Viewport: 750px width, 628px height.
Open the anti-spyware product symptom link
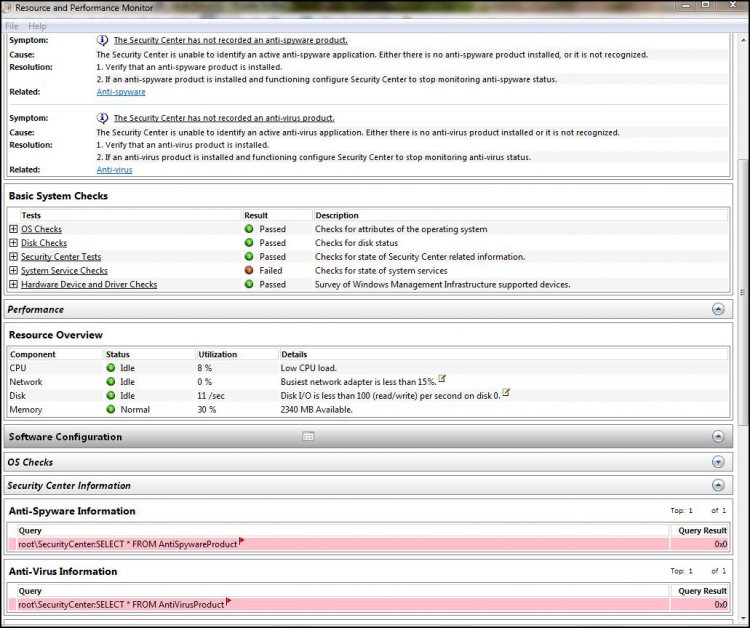(x=231, y=40)
